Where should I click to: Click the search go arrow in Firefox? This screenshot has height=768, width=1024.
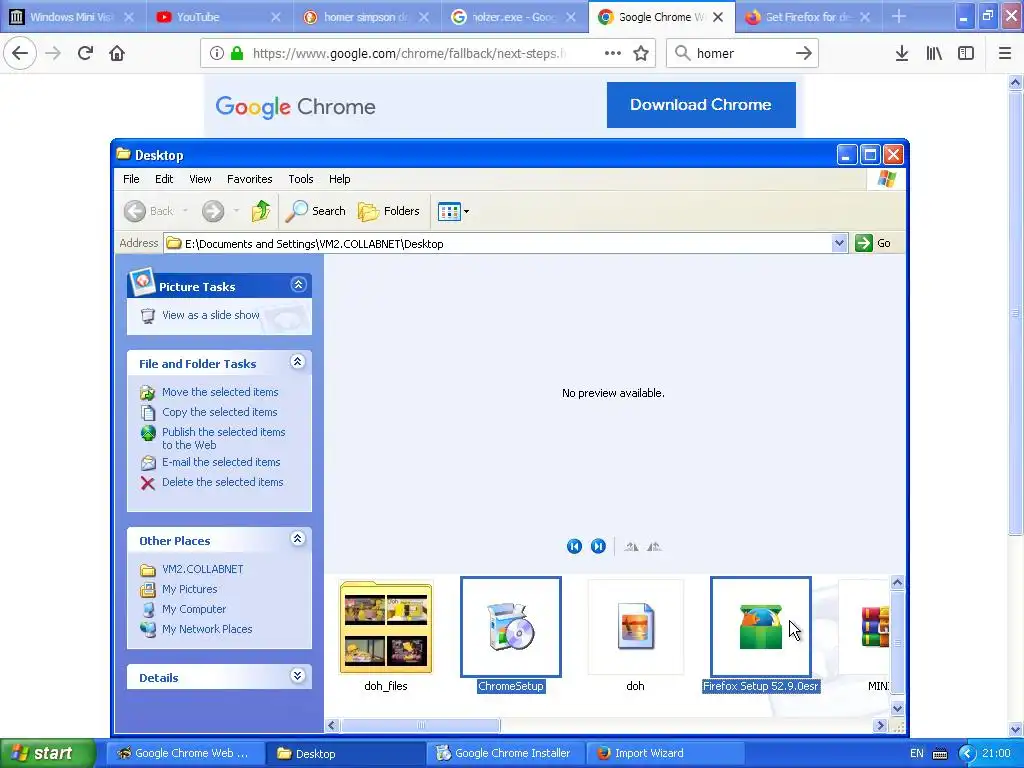coord(804,53)
